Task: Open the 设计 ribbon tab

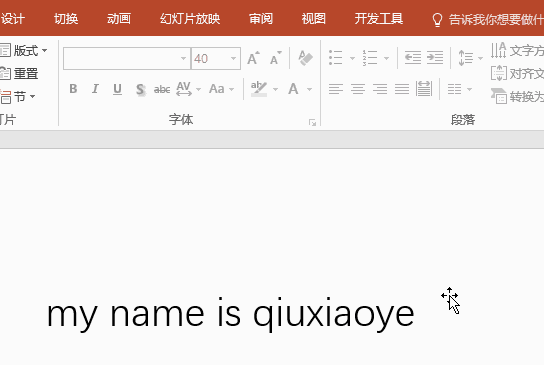Action: 12,19
